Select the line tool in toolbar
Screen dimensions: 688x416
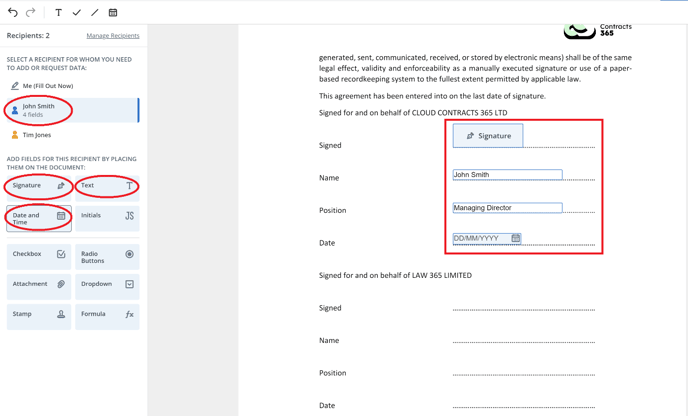tap(95, 12)
